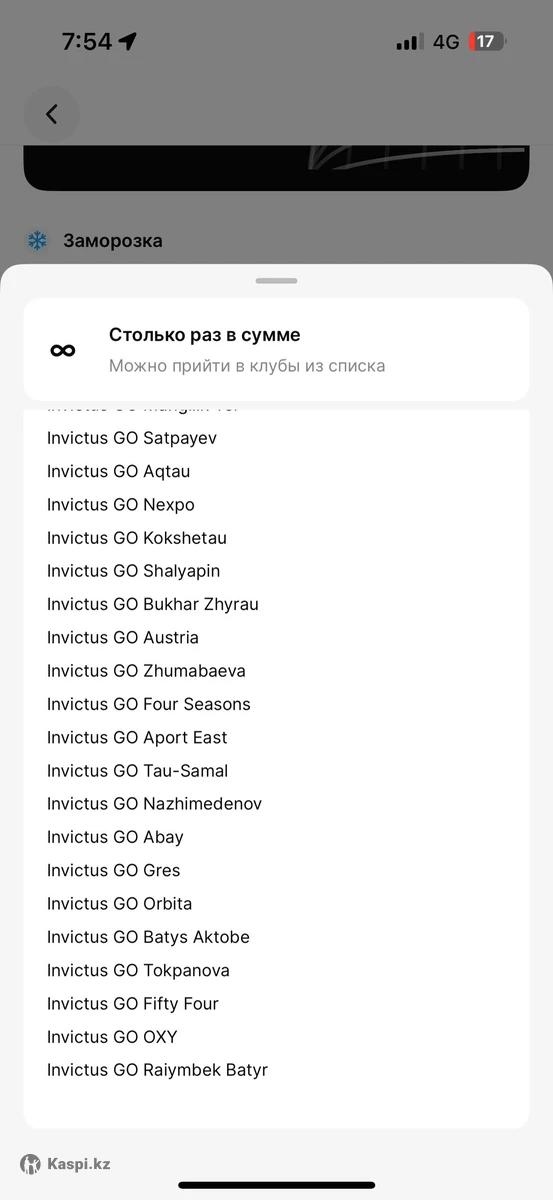553x1200 pixels.
Task: Select Invictus GO Aqtau club
Action: pos(118,471)
